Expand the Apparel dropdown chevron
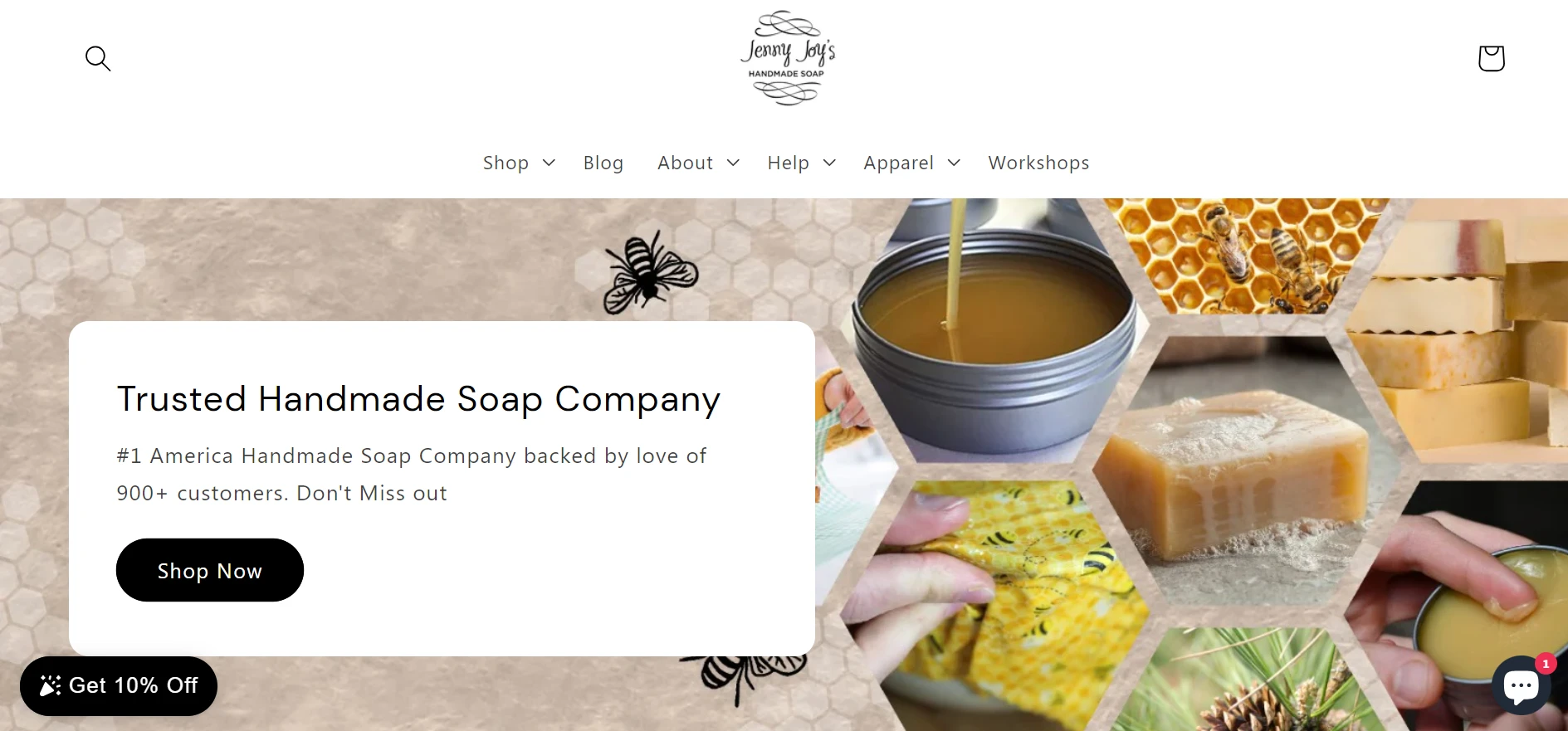1568x731 pixels. [x=954, y=163]
